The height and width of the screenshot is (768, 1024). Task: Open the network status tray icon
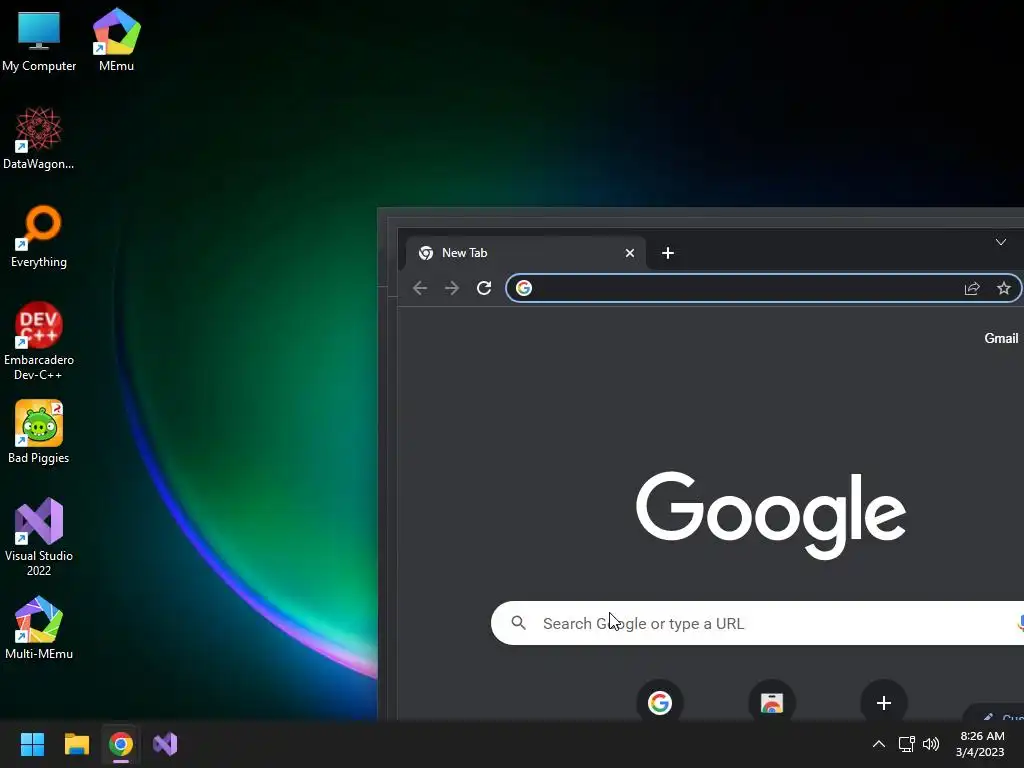tap(906, 744)
